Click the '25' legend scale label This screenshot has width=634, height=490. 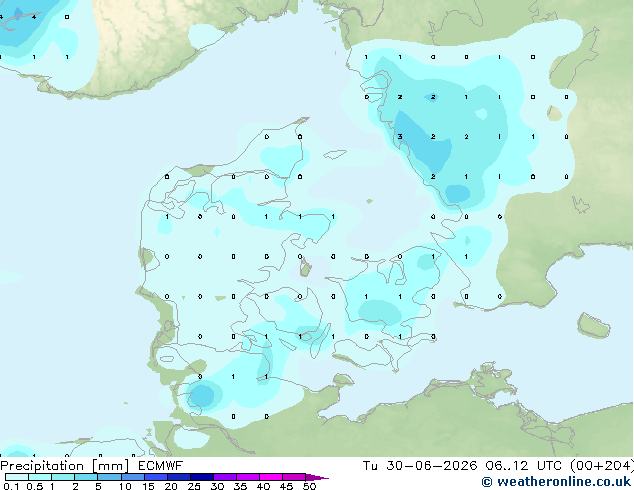coord(194,486)
